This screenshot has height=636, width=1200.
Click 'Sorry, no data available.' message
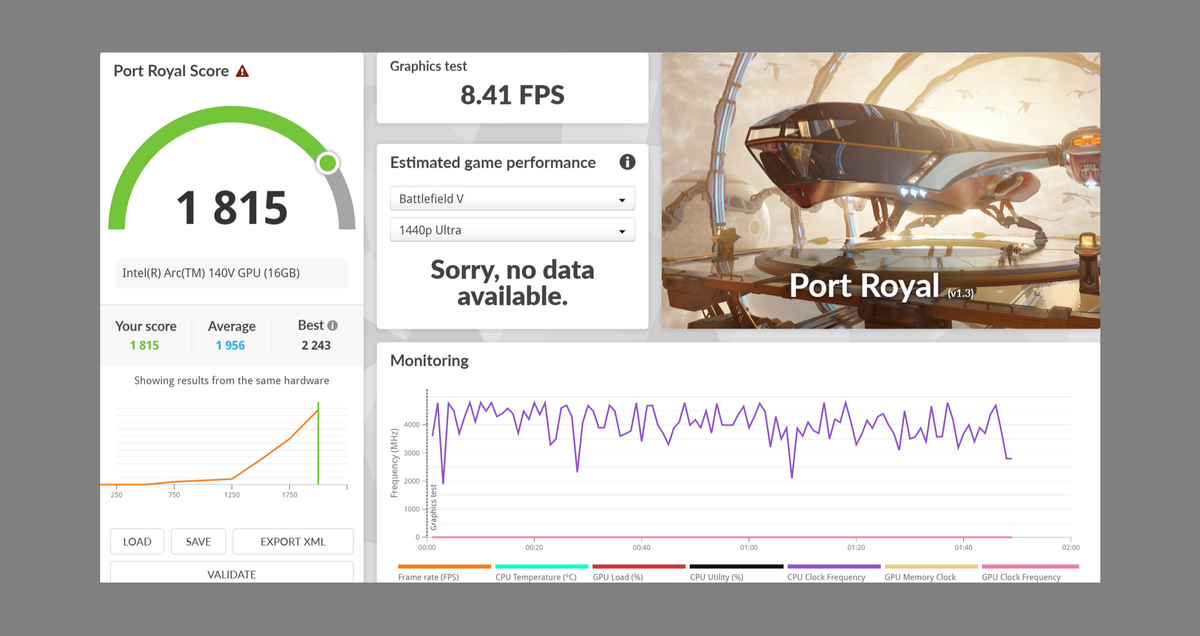click(512, 283)
